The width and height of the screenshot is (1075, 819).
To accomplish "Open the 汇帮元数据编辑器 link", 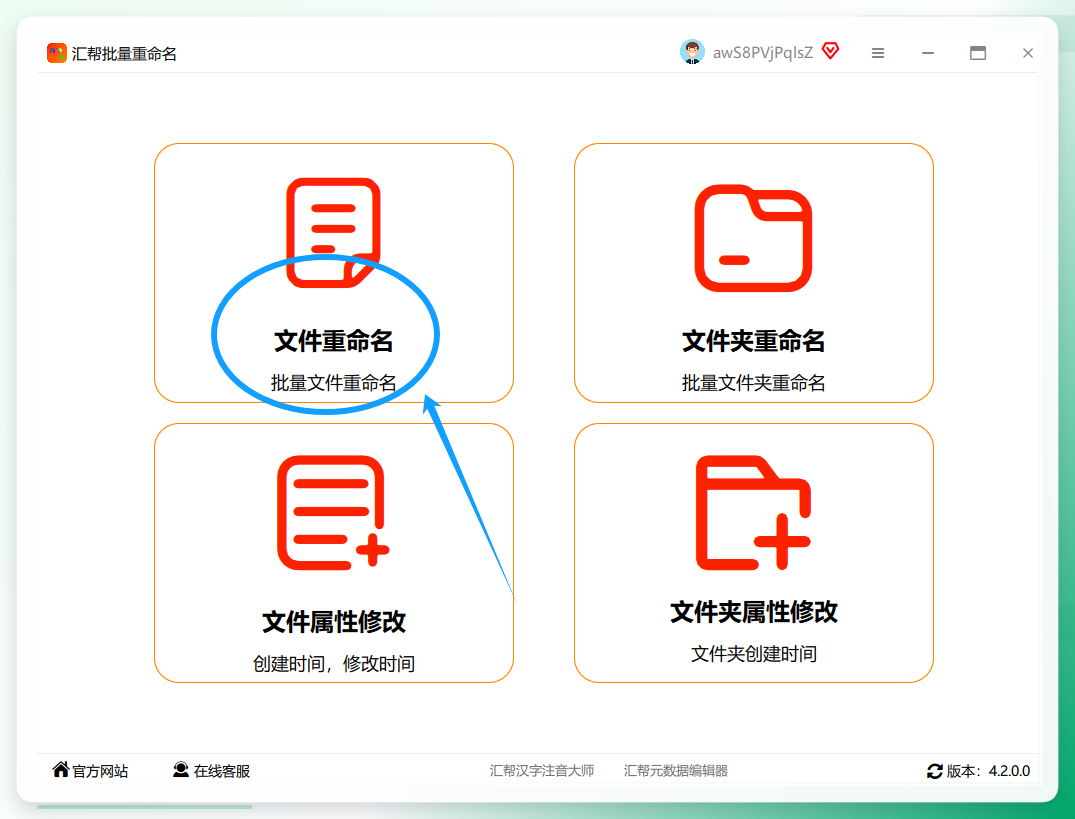I will [675, 770].
